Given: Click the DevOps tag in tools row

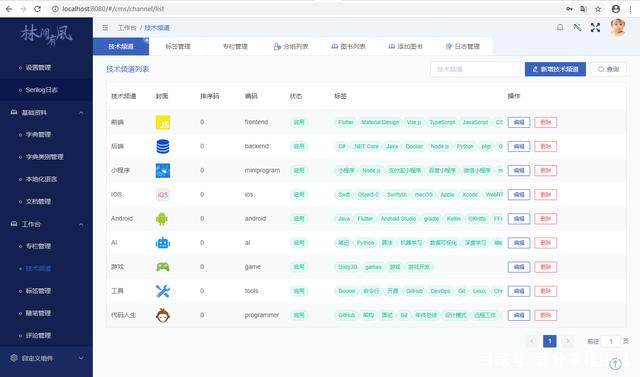Looking at the screenshot, I should pos(440,291).
